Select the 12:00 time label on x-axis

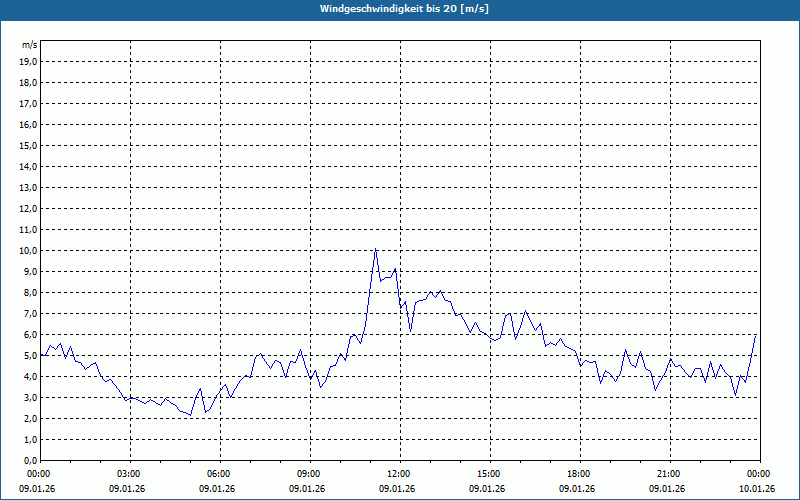(x=399, y=474)
